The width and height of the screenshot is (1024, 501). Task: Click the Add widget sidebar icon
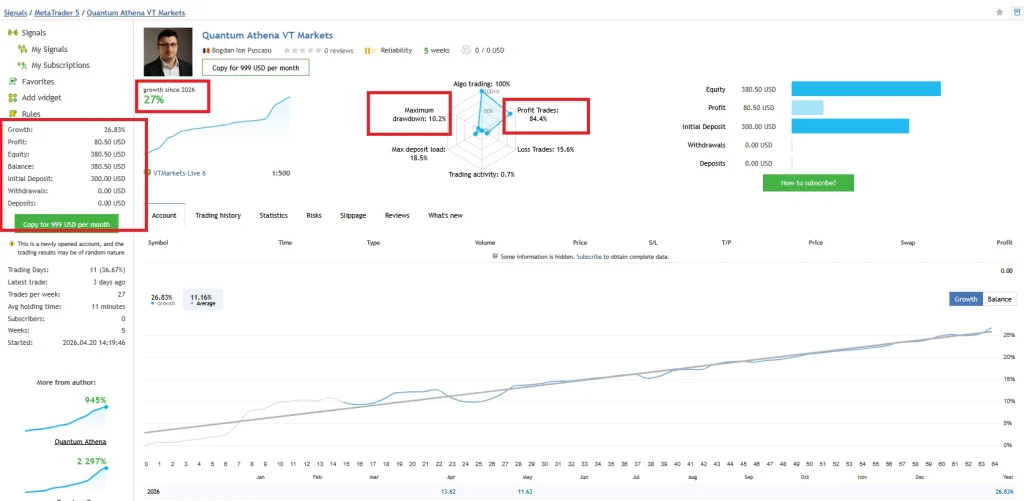tap(12, 98)
